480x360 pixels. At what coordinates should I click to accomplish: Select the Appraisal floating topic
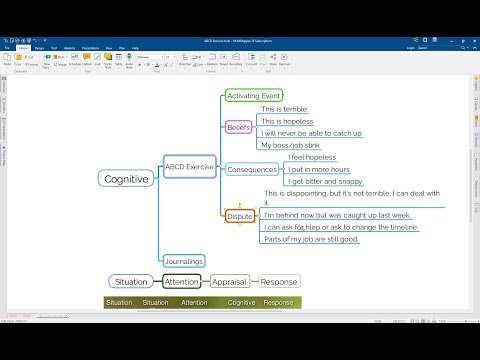[x=229, y=282]
